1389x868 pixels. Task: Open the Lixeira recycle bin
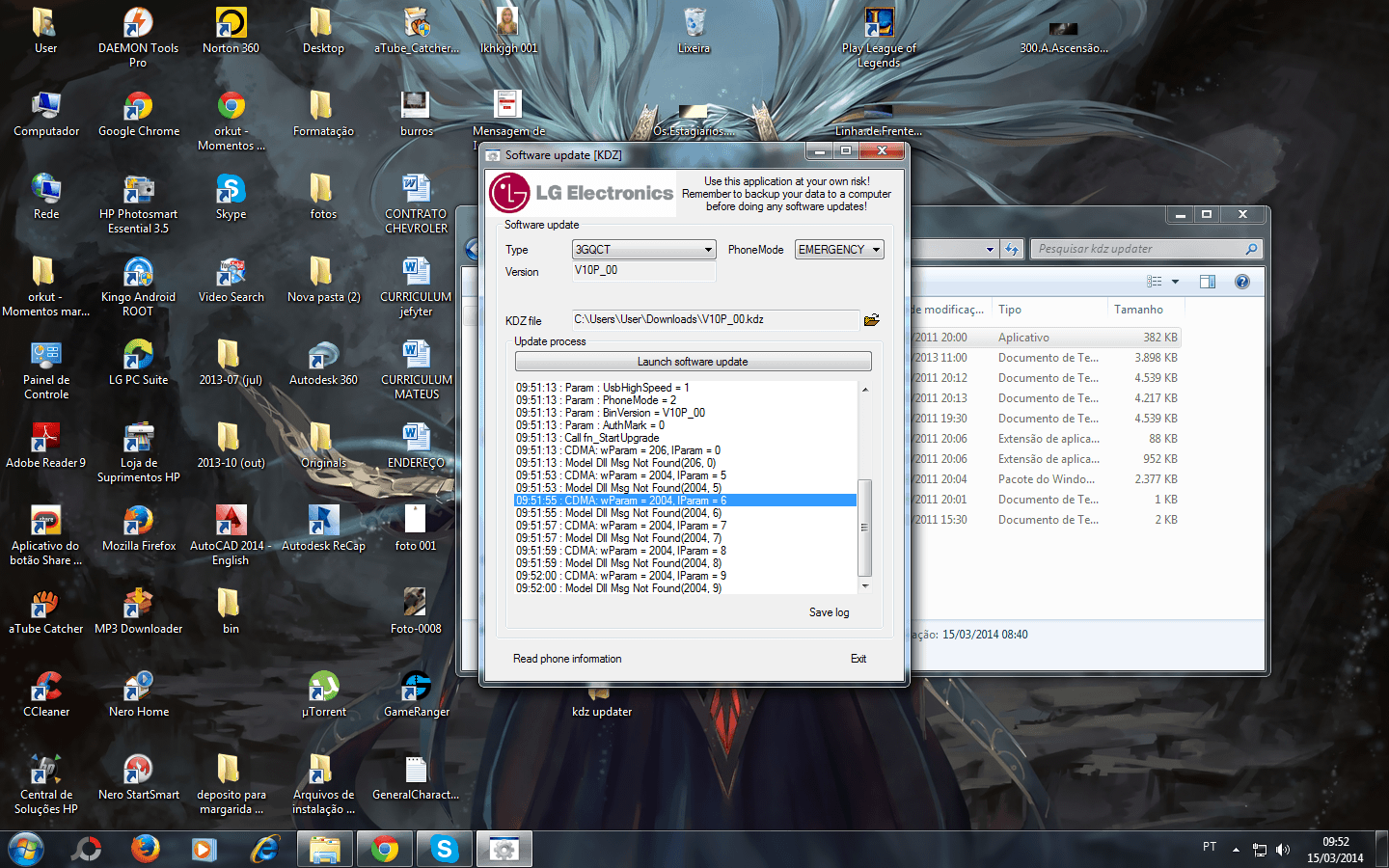pyautogui.click(x=694, y=31)
